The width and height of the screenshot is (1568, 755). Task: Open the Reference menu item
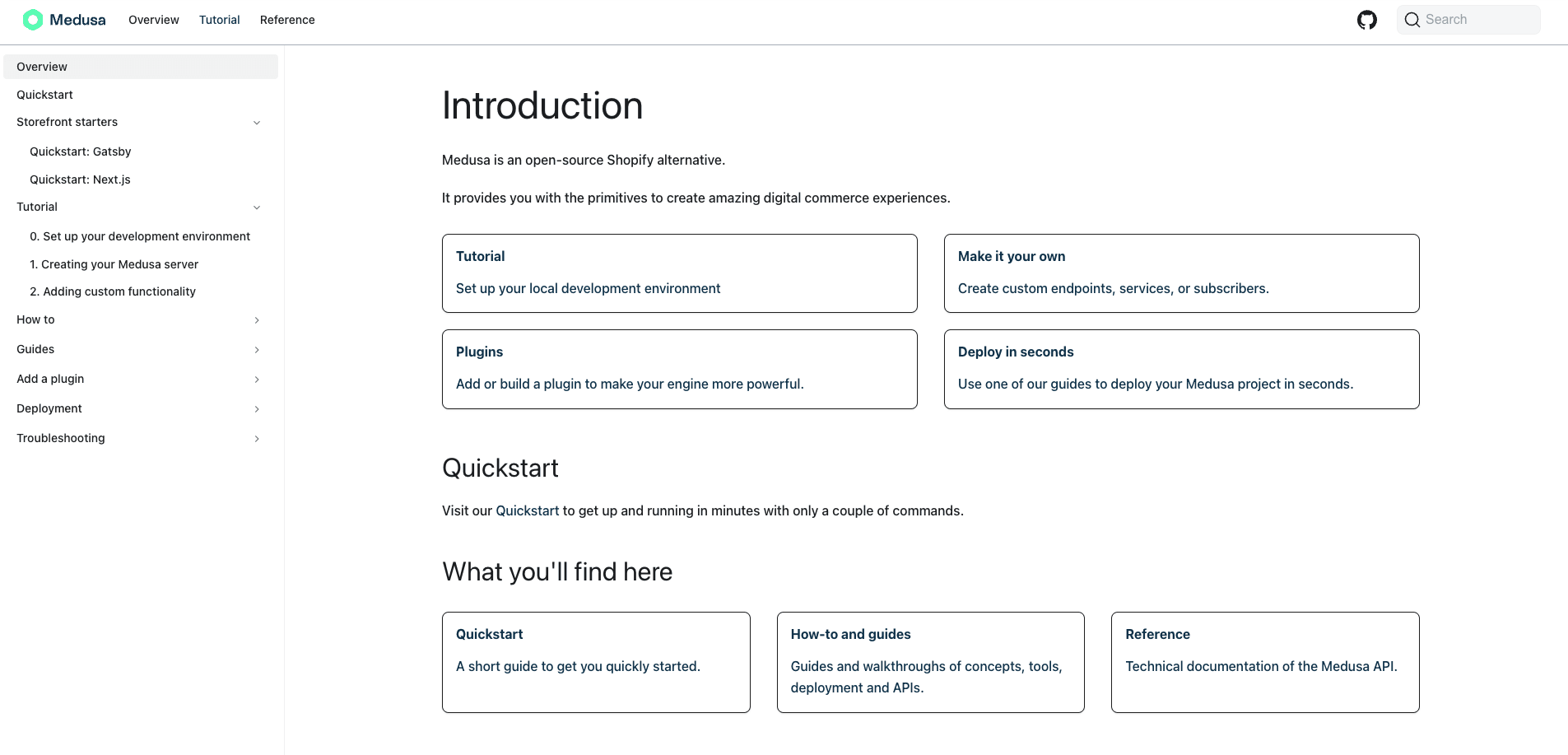[287, 19]
